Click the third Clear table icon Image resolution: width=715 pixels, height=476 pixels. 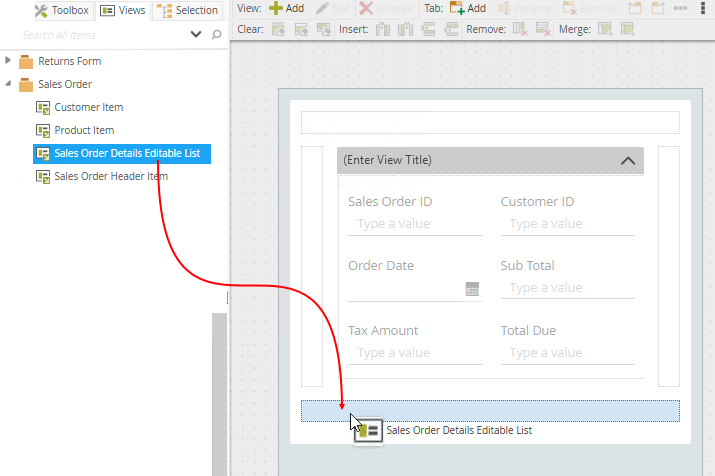click(x=324, y=29)
